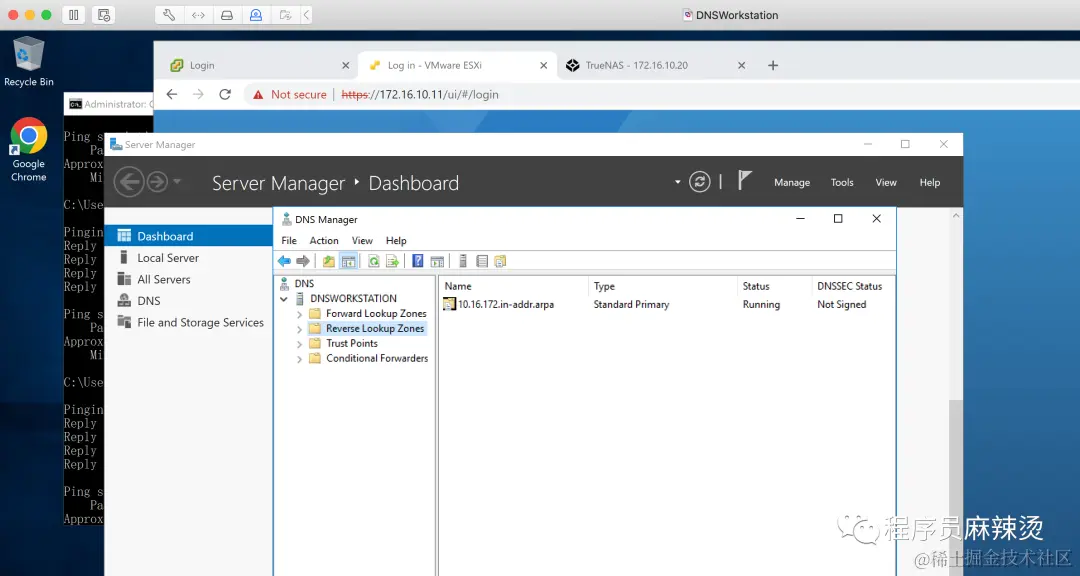Viewport: 1080px width, 576px height.
Task: Click the VM snapshot icon in title bar
Action: coord(104,14)
